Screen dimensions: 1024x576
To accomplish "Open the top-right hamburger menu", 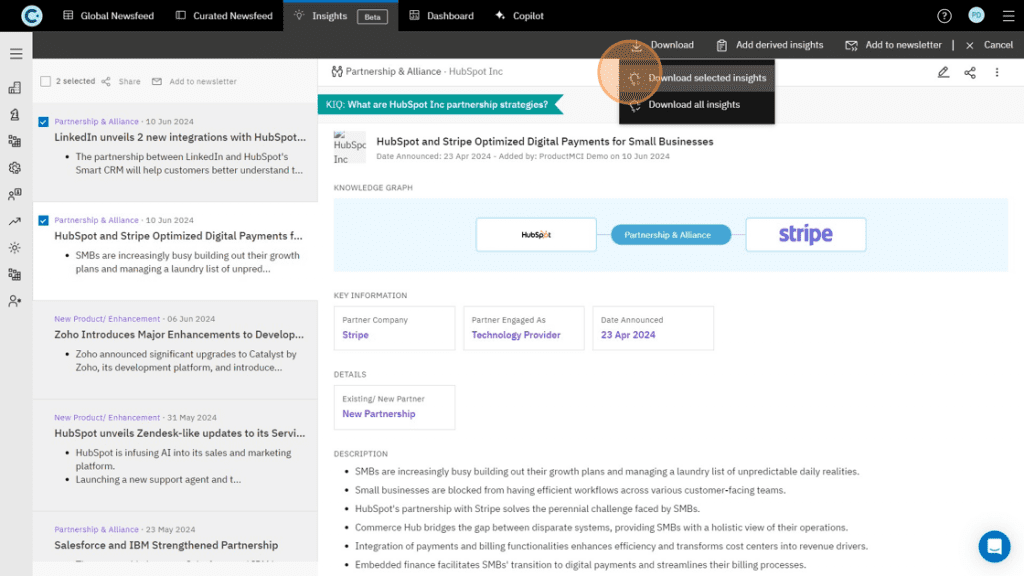I will coord(1008,16).
